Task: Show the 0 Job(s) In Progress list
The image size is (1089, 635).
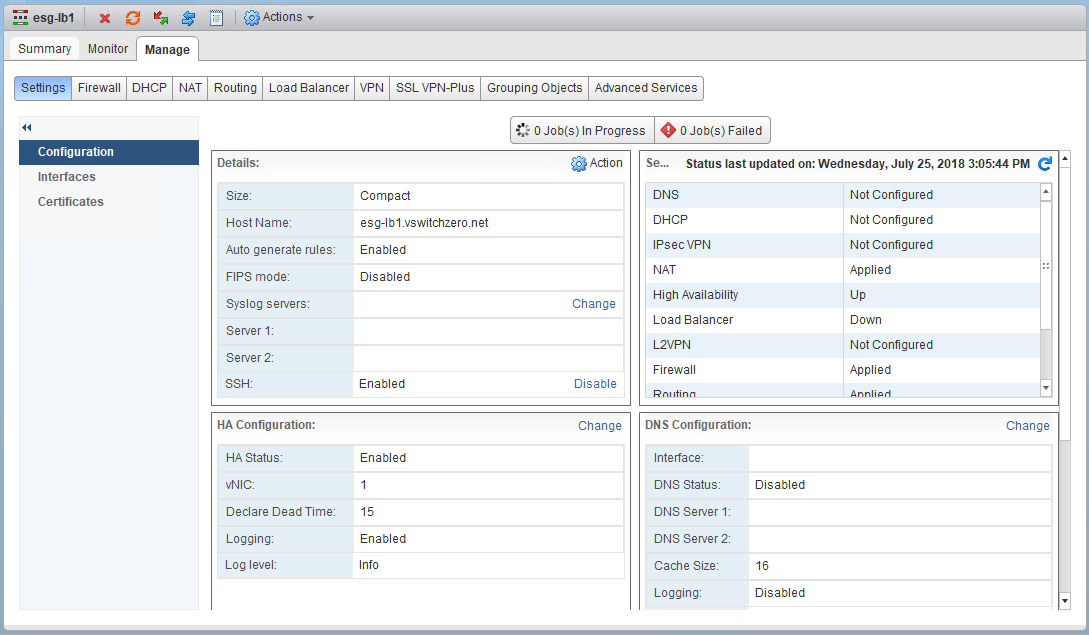Action: click(582, 131)
